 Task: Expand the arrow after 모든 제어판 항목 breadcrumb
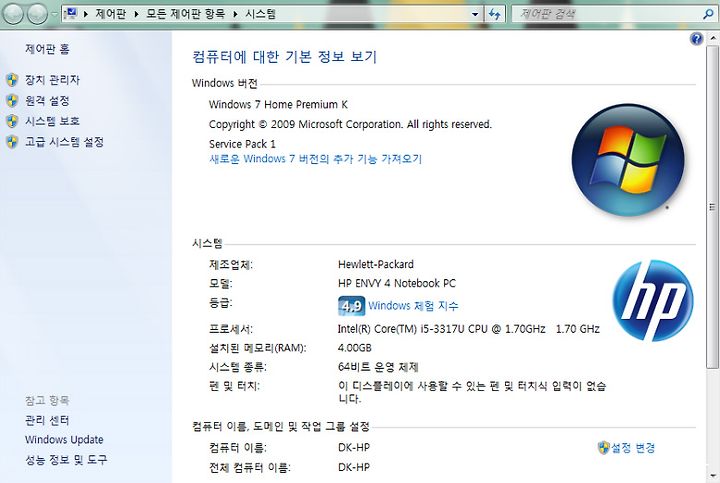(x=235, y=14)
